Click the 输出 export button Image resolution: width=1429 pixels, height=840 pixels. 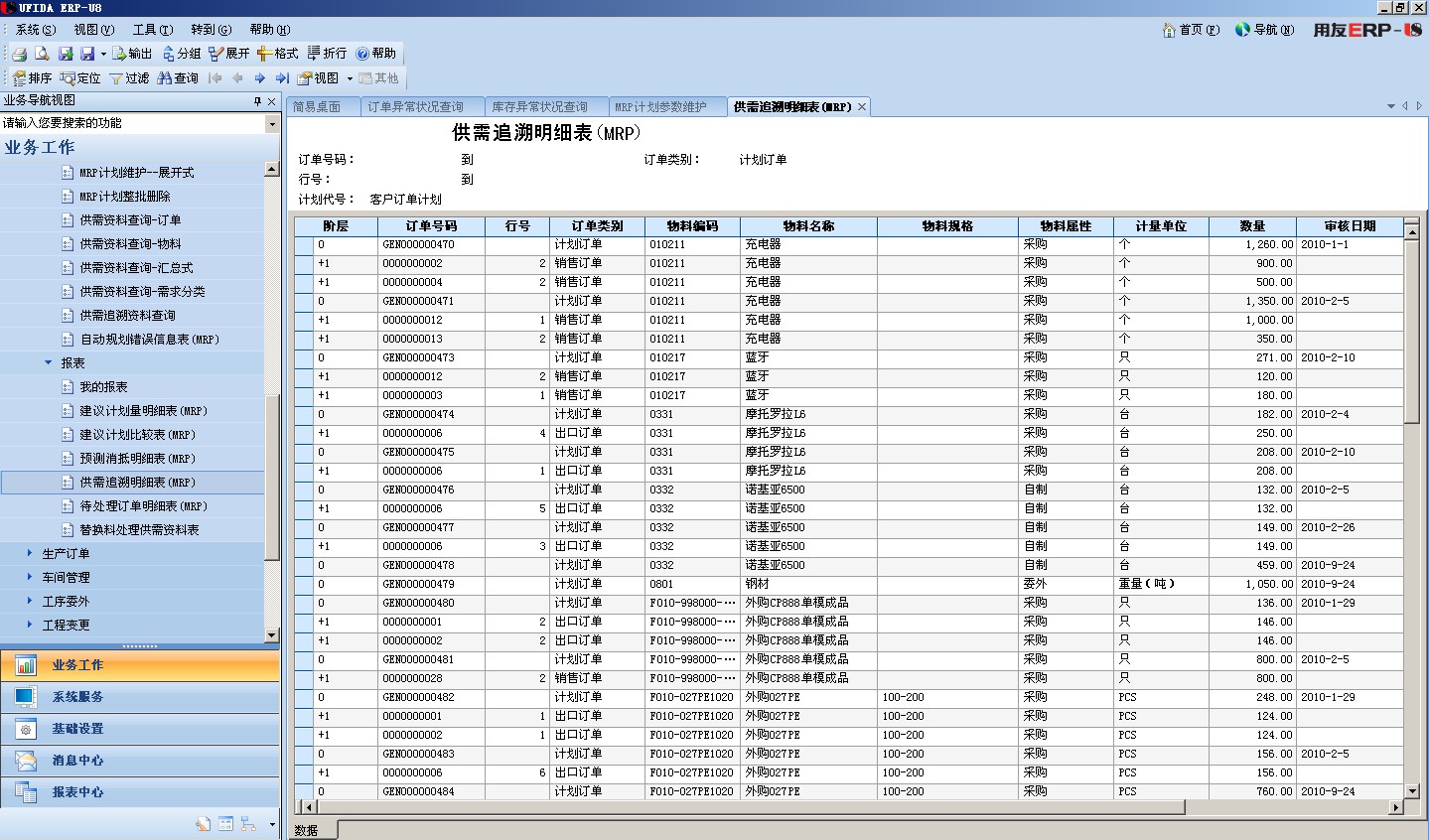tap(132, 54)
